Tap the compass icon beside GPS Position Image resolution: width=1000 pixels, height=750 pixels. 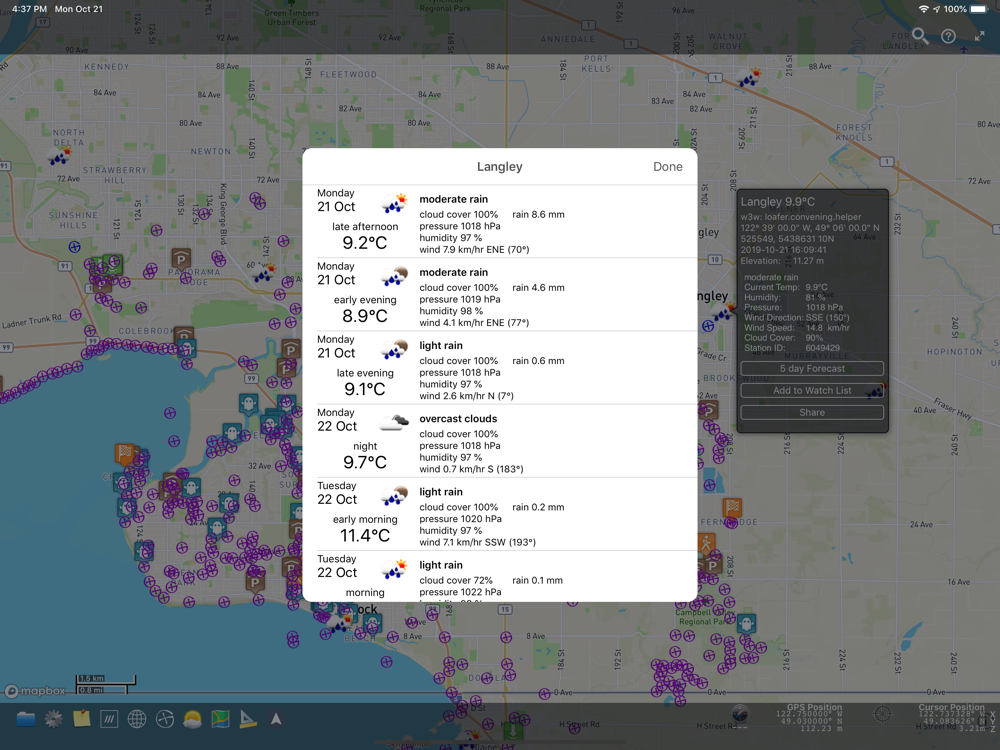pyautogui.click(x=739, y=713)
